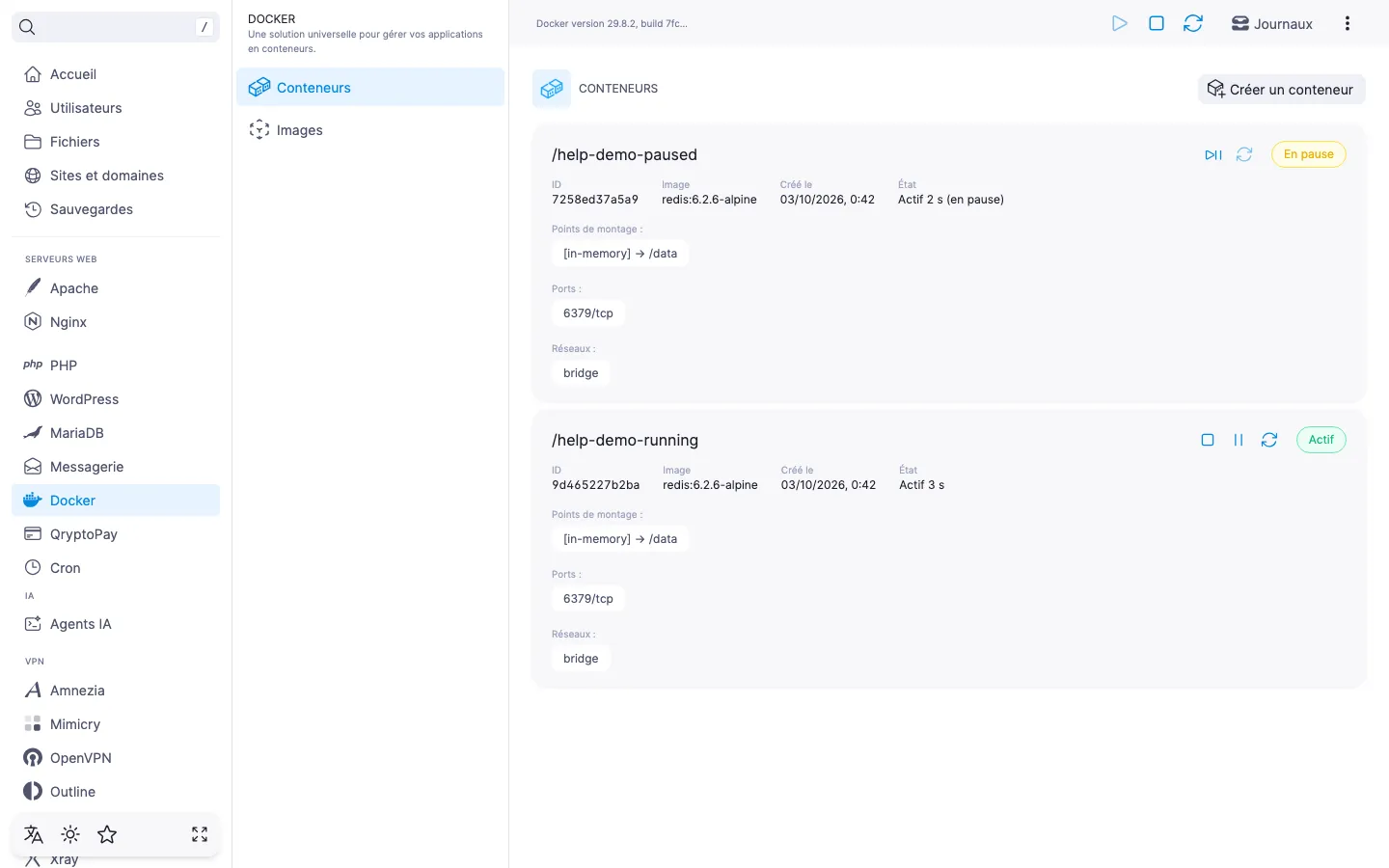Image resolution: width=1389 pixels, height=868 pixels.
Task: Select Apache web server
Action: pos(116,288)
